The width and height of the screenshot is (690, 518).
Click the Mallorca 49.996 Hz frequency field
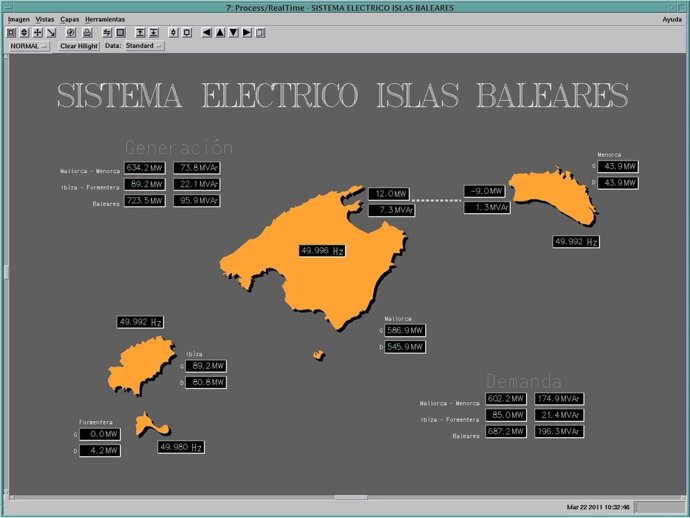click(x=322, y=251)
